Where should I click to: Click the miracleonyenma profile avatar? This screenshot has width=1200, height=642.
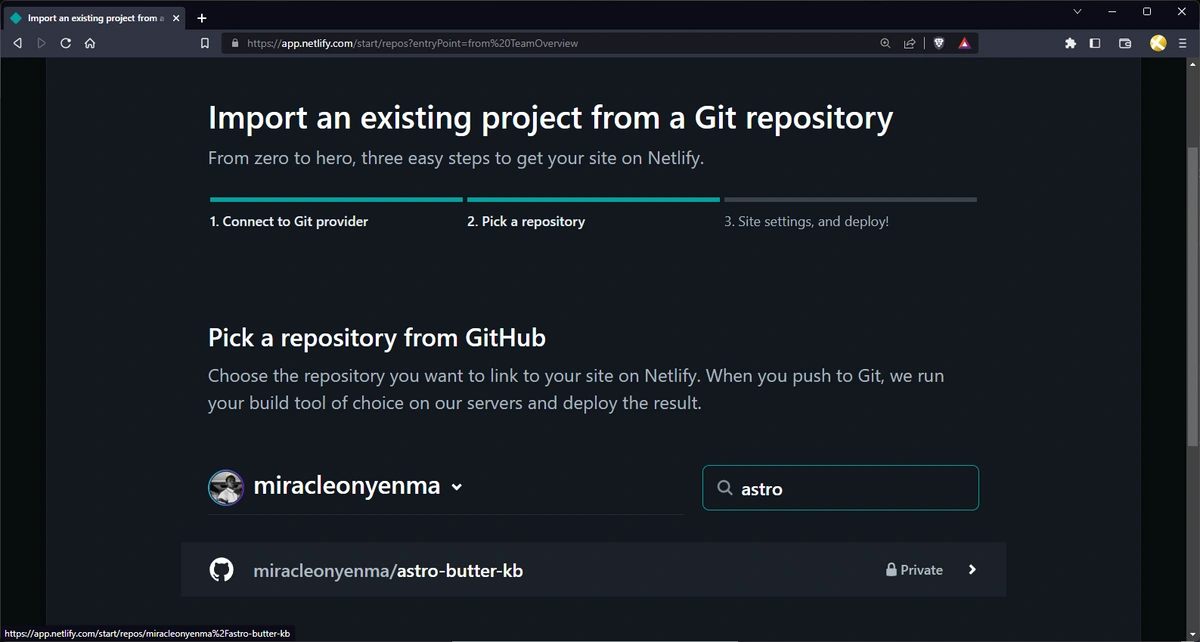click(226, 487)
